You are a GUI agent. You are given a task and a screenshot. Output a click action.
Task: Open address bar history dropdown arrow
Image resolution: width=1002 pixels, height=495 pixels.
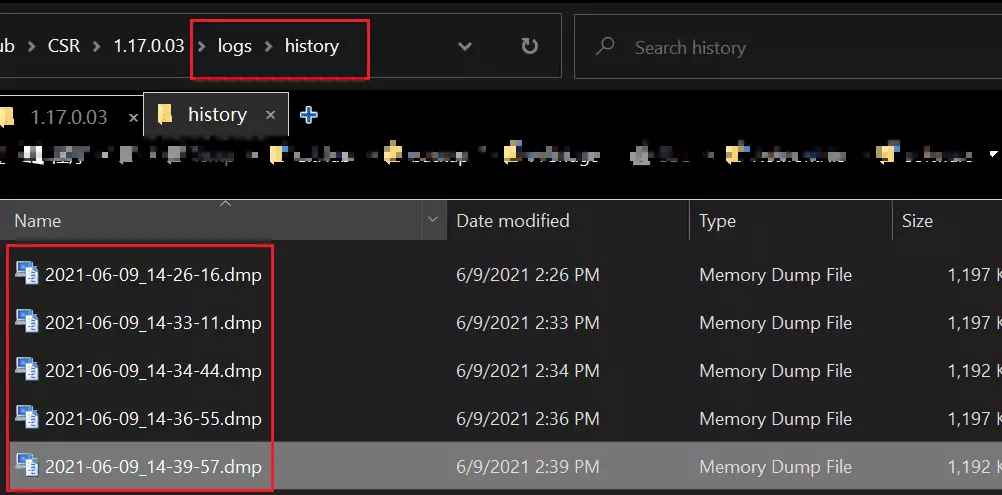coord(465,46)
